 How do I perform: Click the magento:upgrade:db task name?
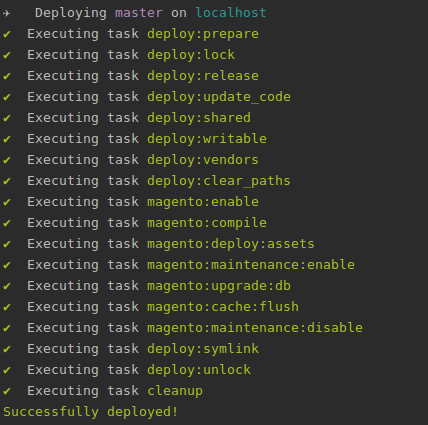tap(219, 286)
